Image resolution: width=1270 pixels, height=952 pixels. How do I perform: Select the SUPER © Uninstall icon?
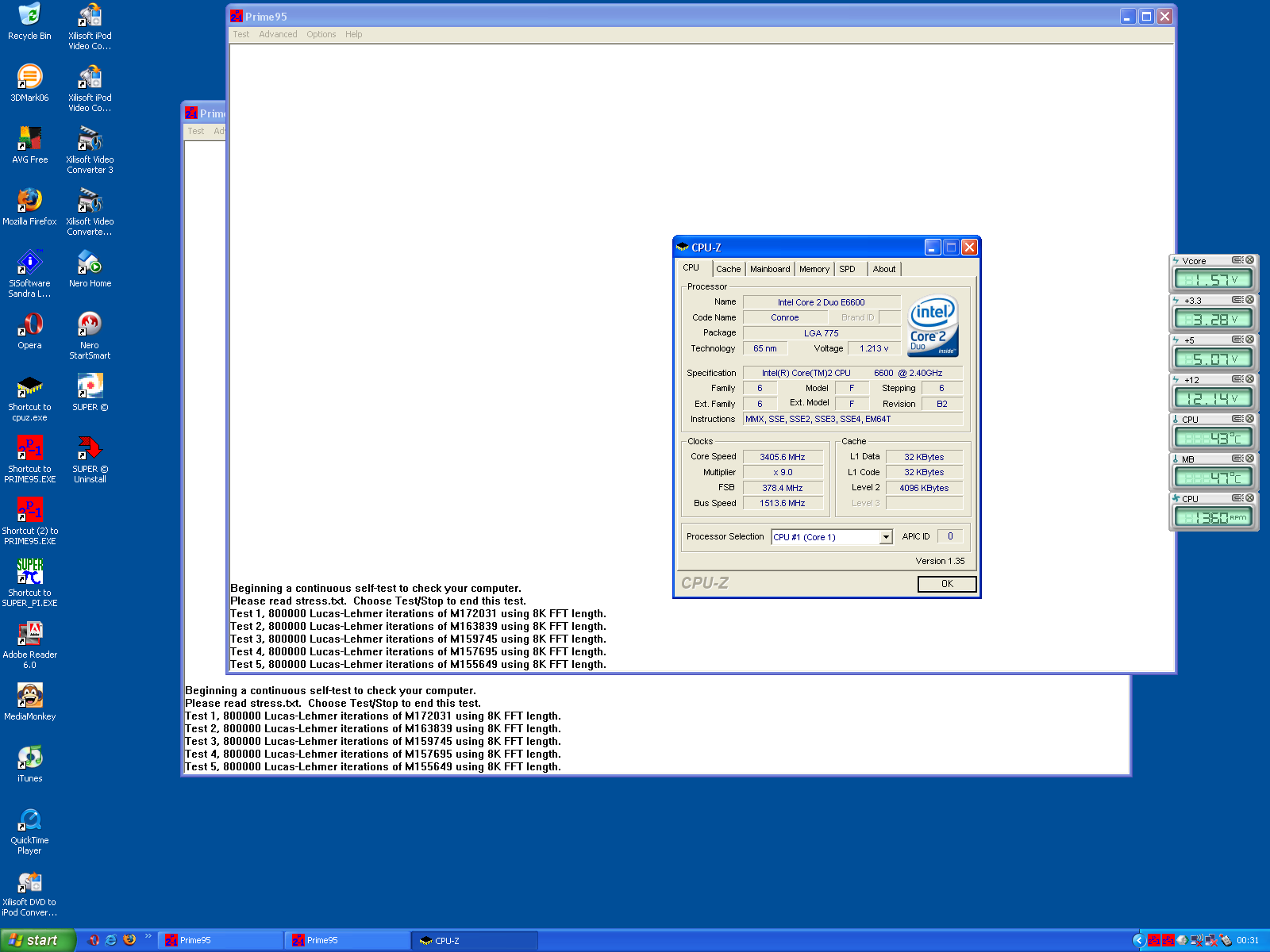coord(90,459)
